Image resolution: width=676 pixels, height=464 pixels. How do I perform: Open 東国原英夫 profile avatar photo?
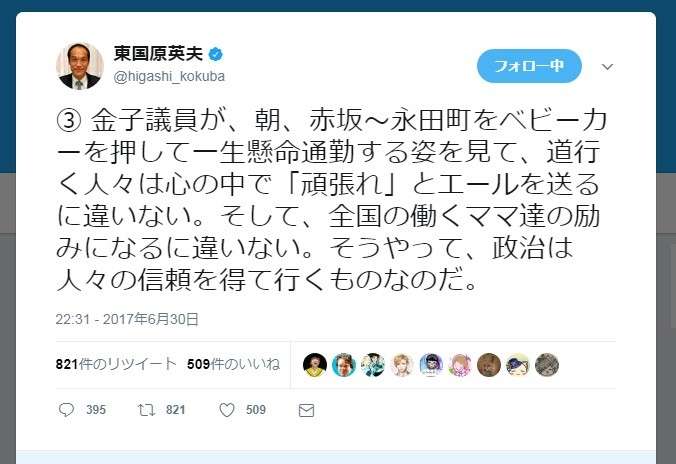click(80, 66)
